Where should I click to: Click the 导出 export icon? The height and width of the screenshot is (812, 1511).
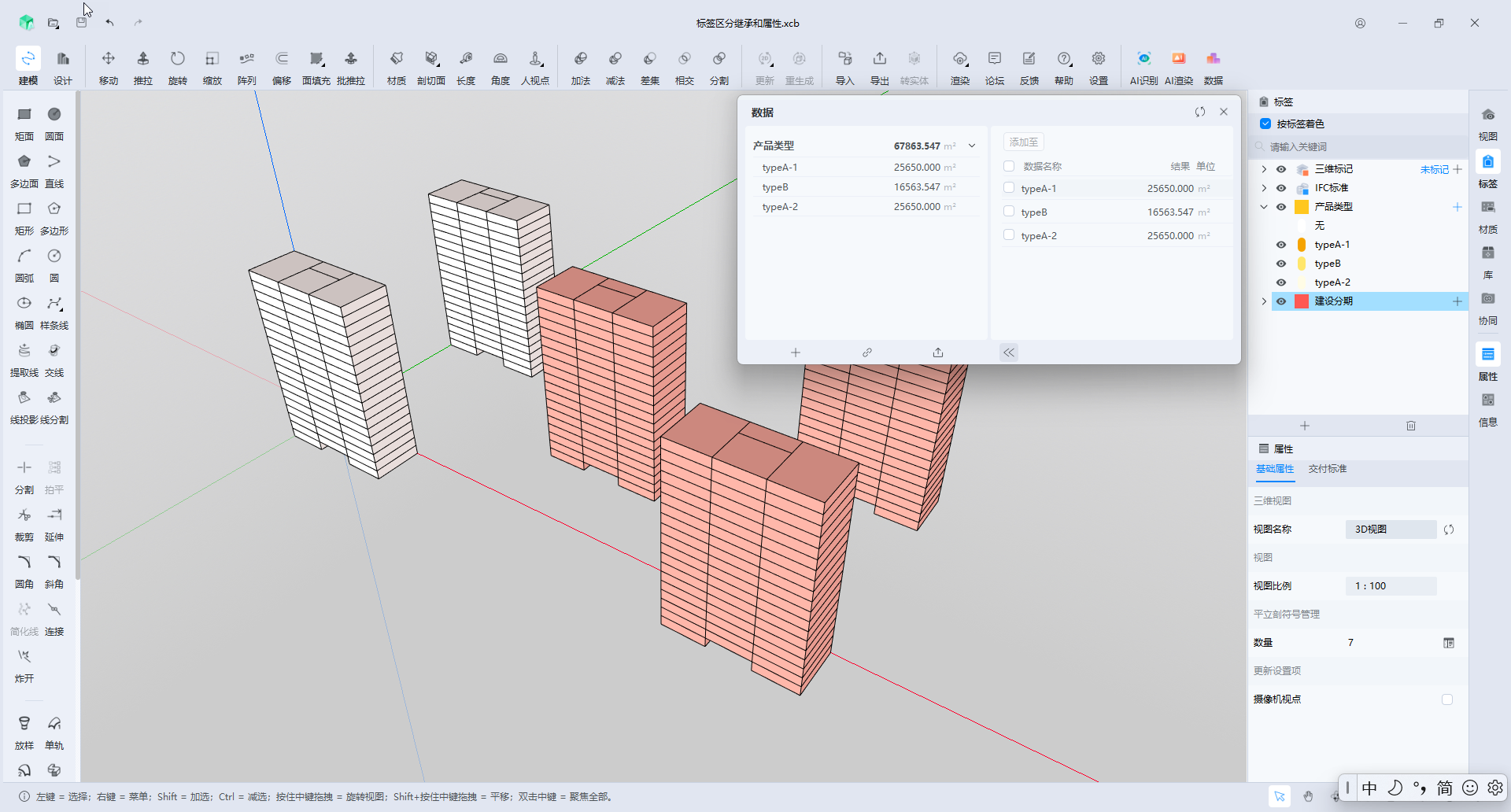tap(879, 67)
